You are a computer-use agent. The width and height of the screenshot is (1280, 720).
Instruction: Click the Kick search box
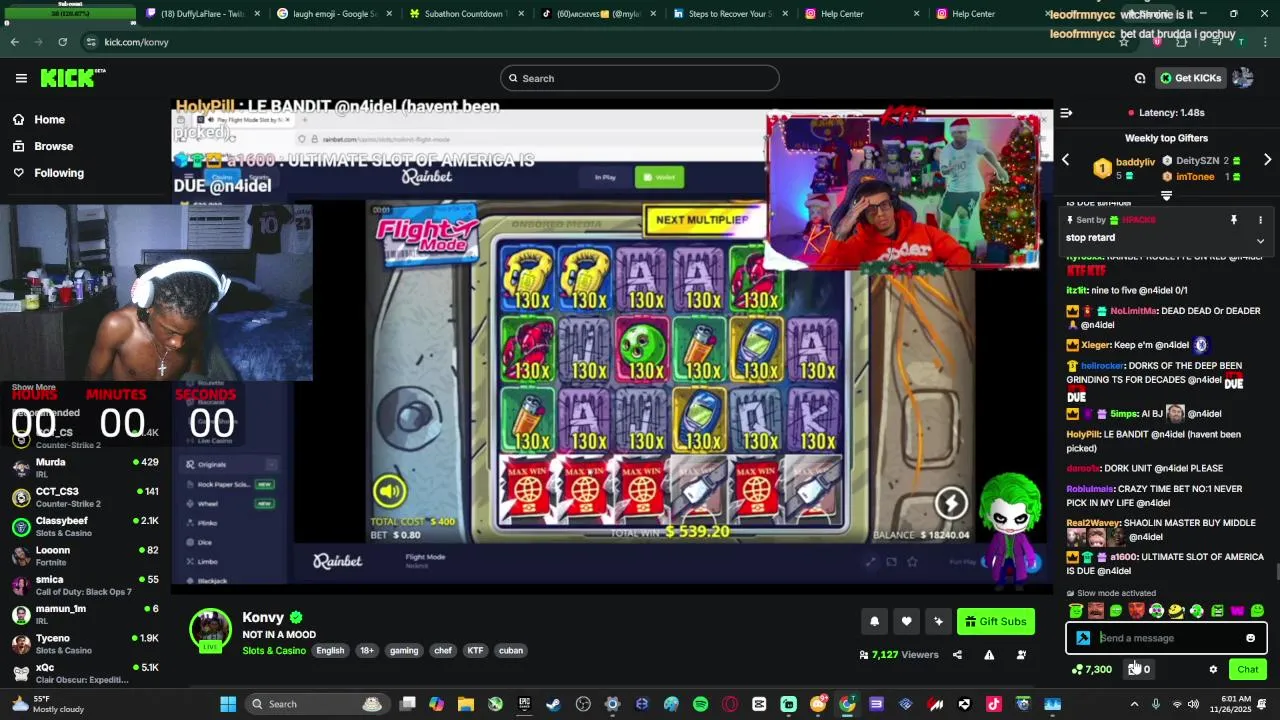pos(640,78)
